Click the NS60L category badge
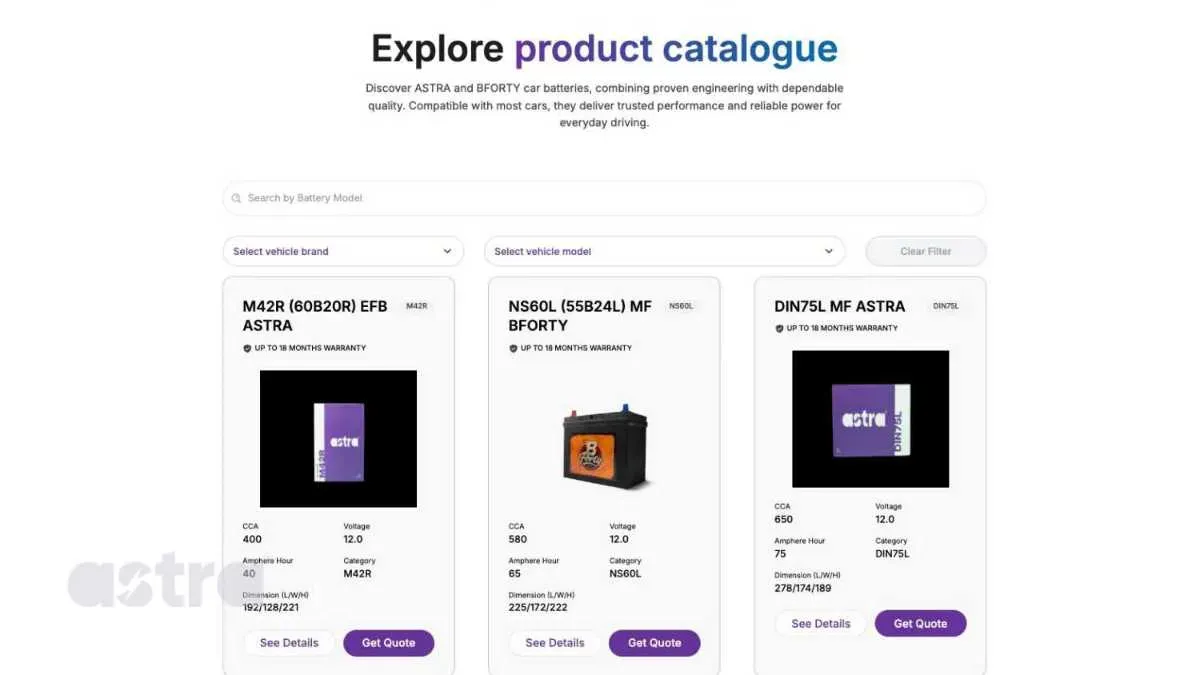Image resolution: width=1200 pixels, height=675 pixels. (680, 306)
